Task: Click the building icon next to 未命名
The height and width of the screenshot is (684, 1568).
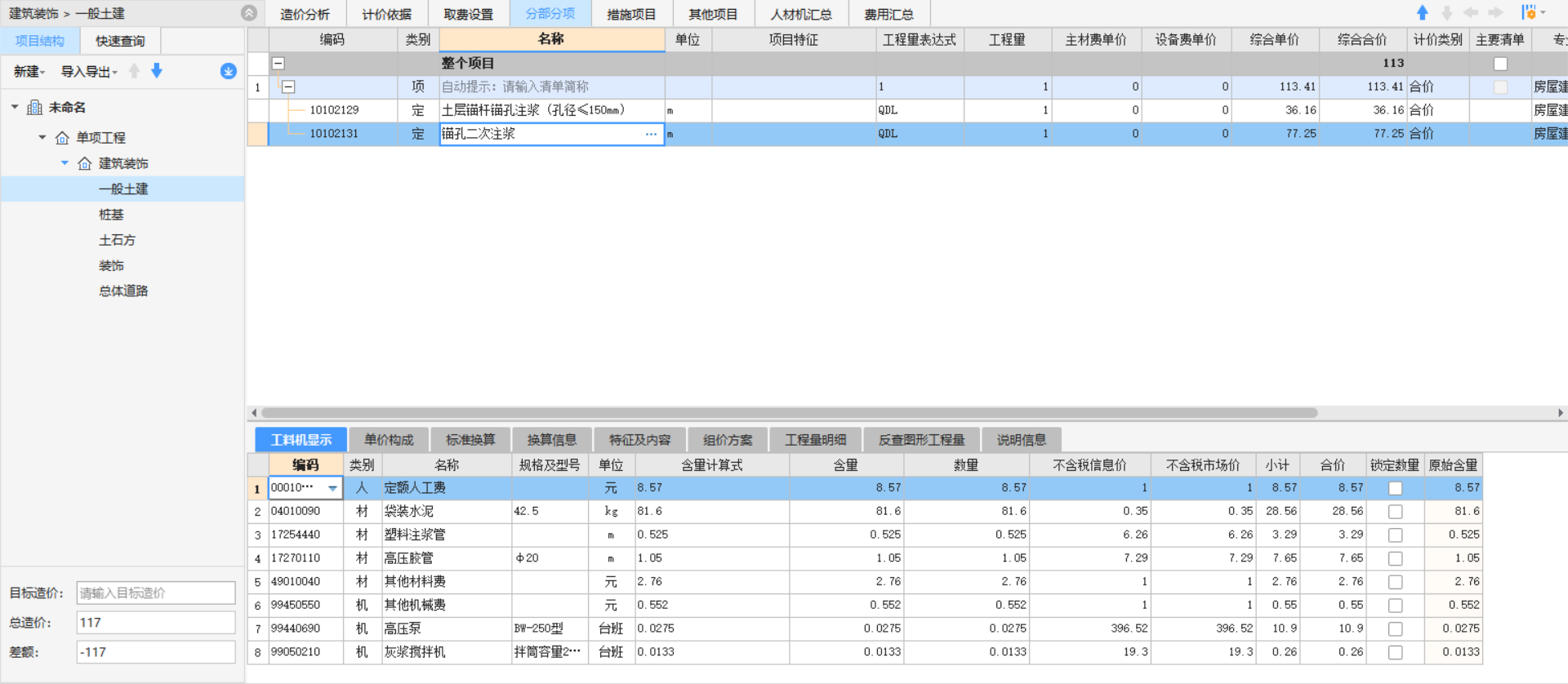Action: click(35, 107)
